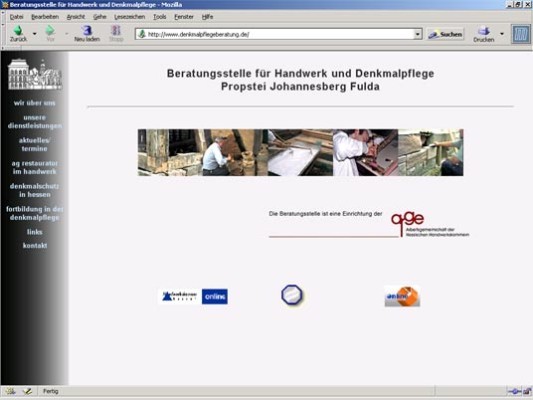Click the page icon beside the URL
Image resolution: width=533 pixels, height=400 pixels.
[x=142, y=34]
